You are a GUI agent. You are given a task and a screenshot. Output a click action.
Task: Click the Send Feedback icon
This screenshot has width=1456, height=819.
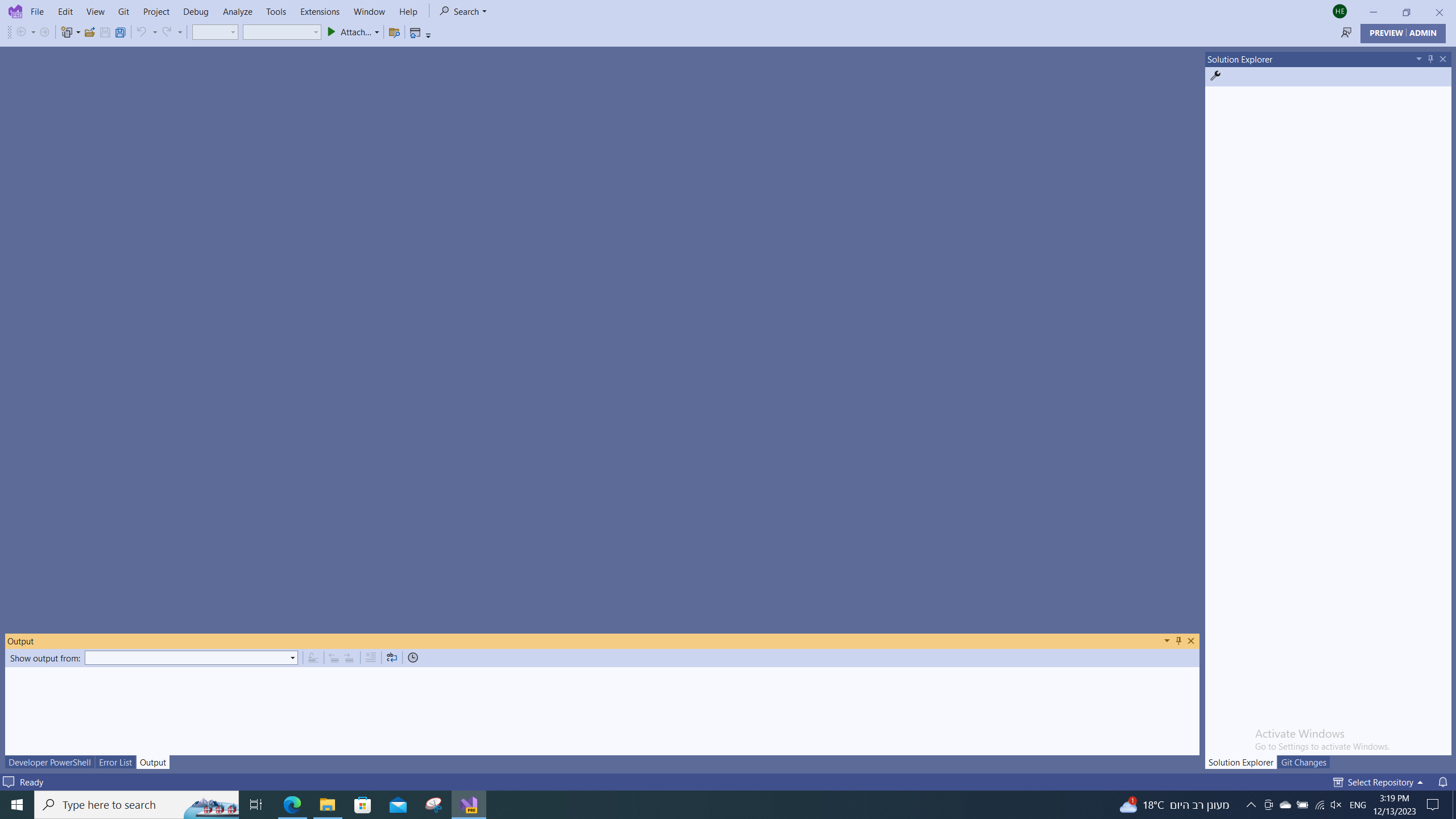click(1346, 33)
